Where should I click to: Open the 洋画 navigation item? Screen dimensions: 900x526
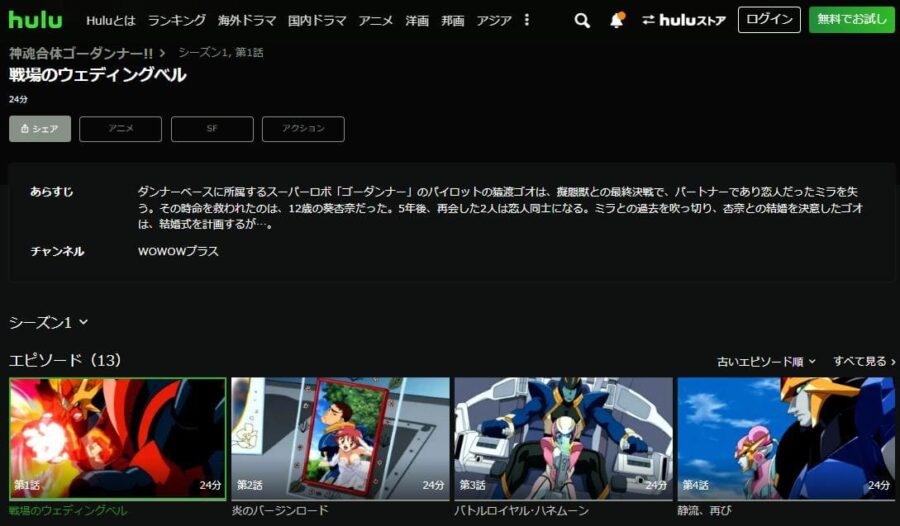click(x=417, y=21)
